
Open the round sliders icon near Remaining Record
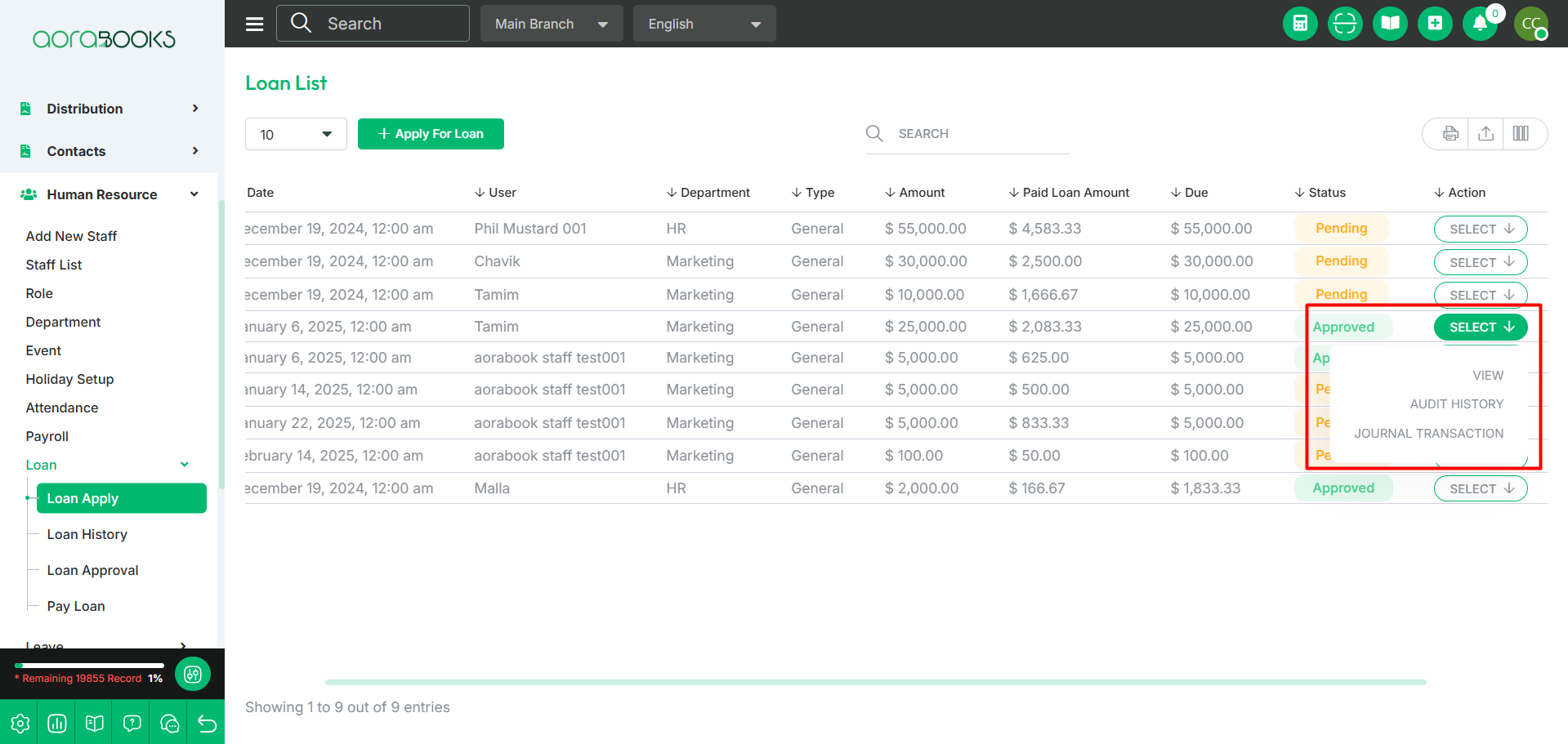tap(193, 674)
